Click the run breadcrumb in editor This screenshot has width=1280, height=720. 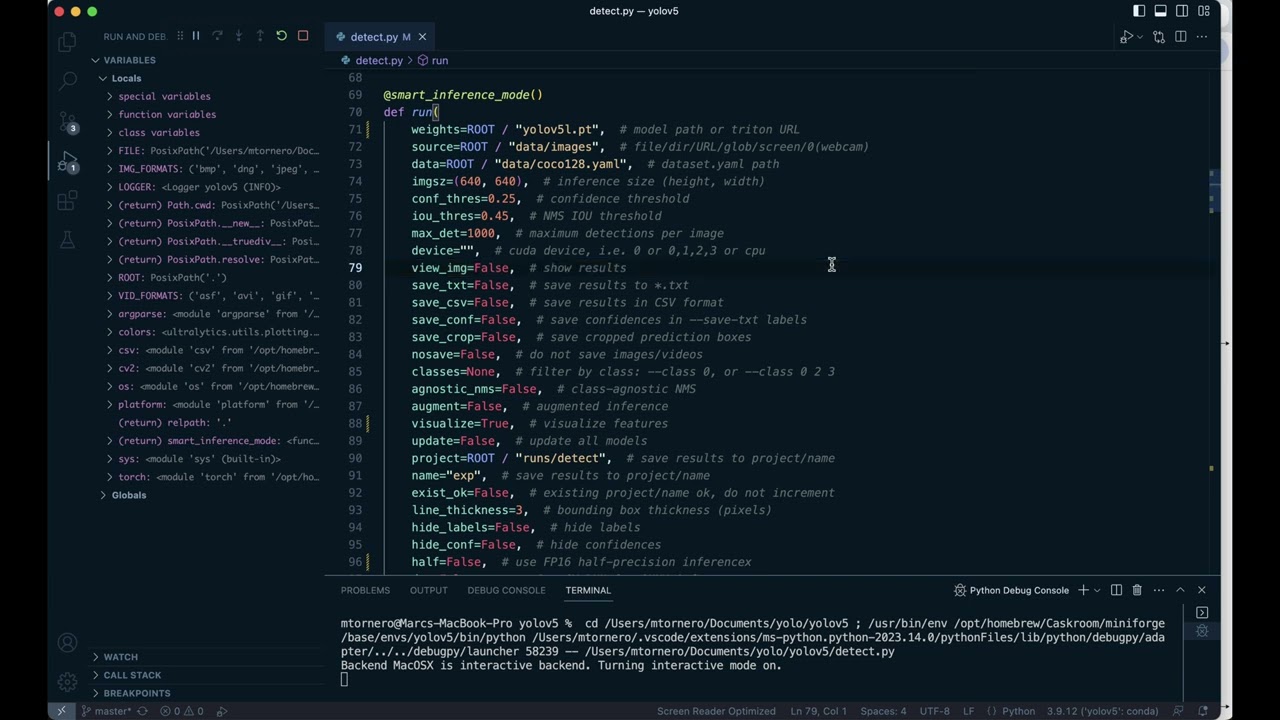pos(432,60)
